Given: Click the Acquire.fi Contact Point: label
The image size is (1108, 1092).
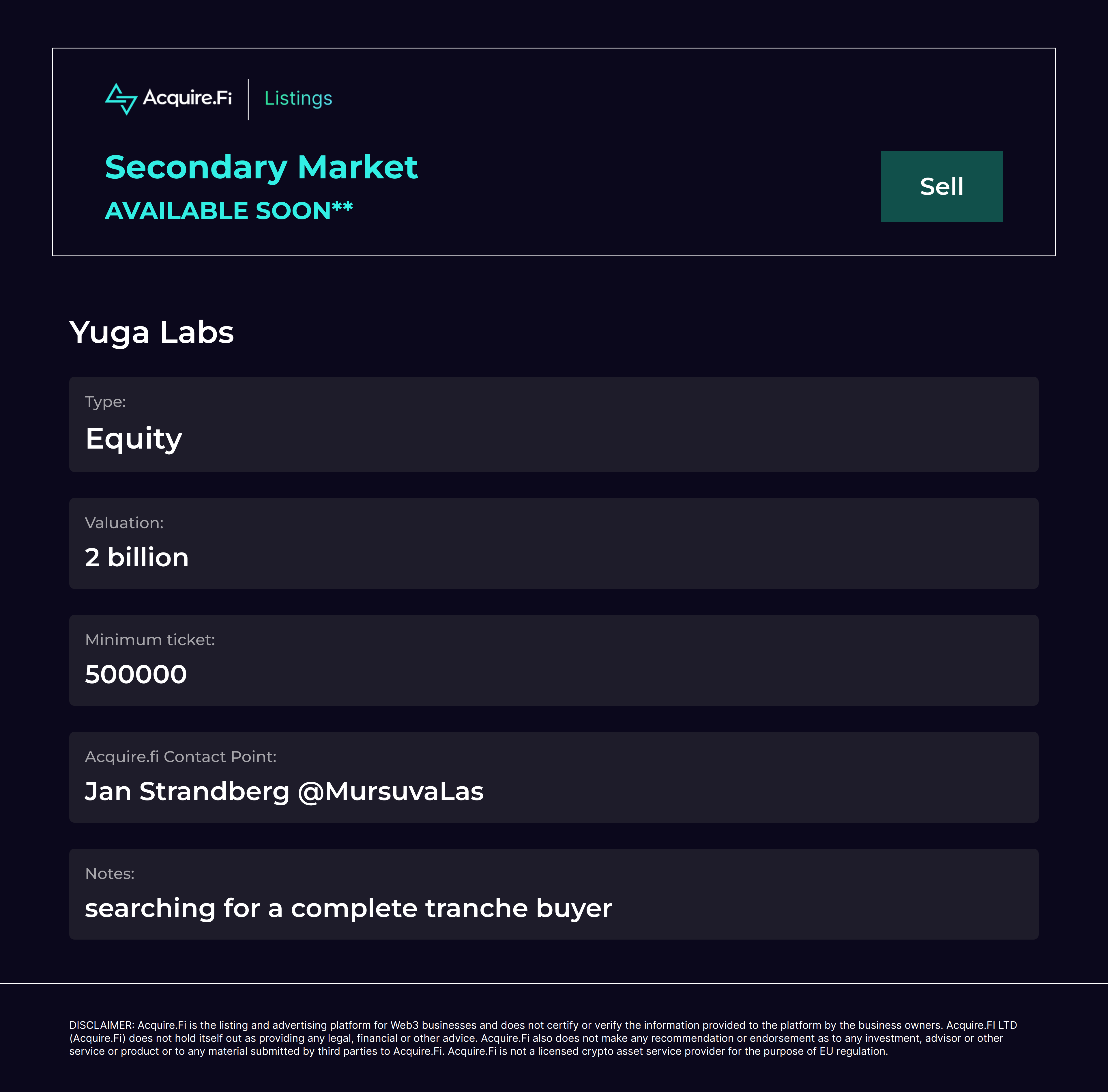Looking at the screenshot, I should tap(181, 757).
